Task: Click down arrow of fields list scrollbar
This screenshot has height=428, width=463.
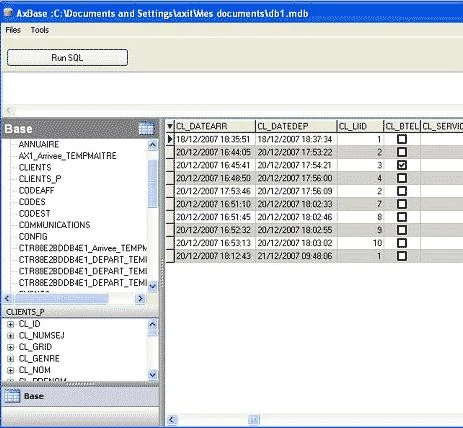Action: pos(152,375)
